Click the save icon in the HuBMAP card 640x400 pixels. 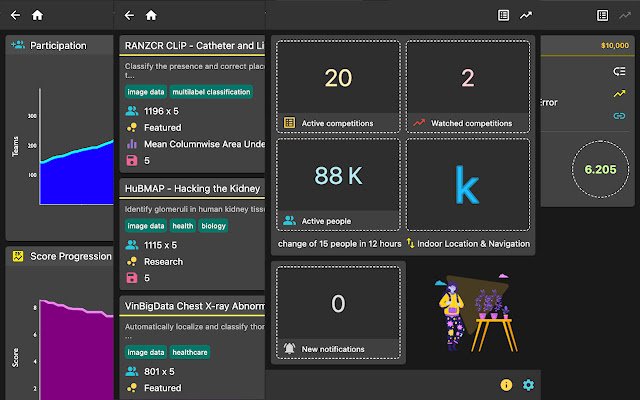(132, 278)
